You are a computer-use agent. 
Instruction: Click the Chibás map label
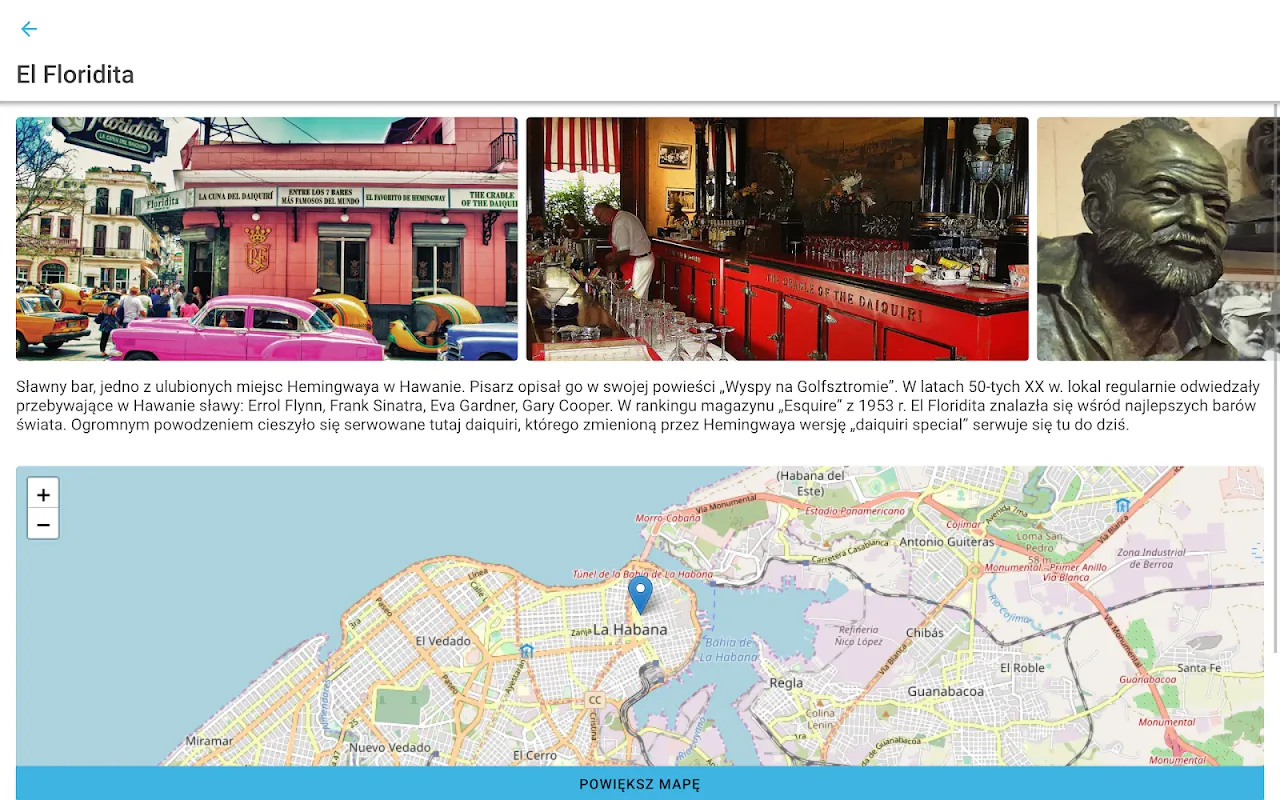point(924,632)
